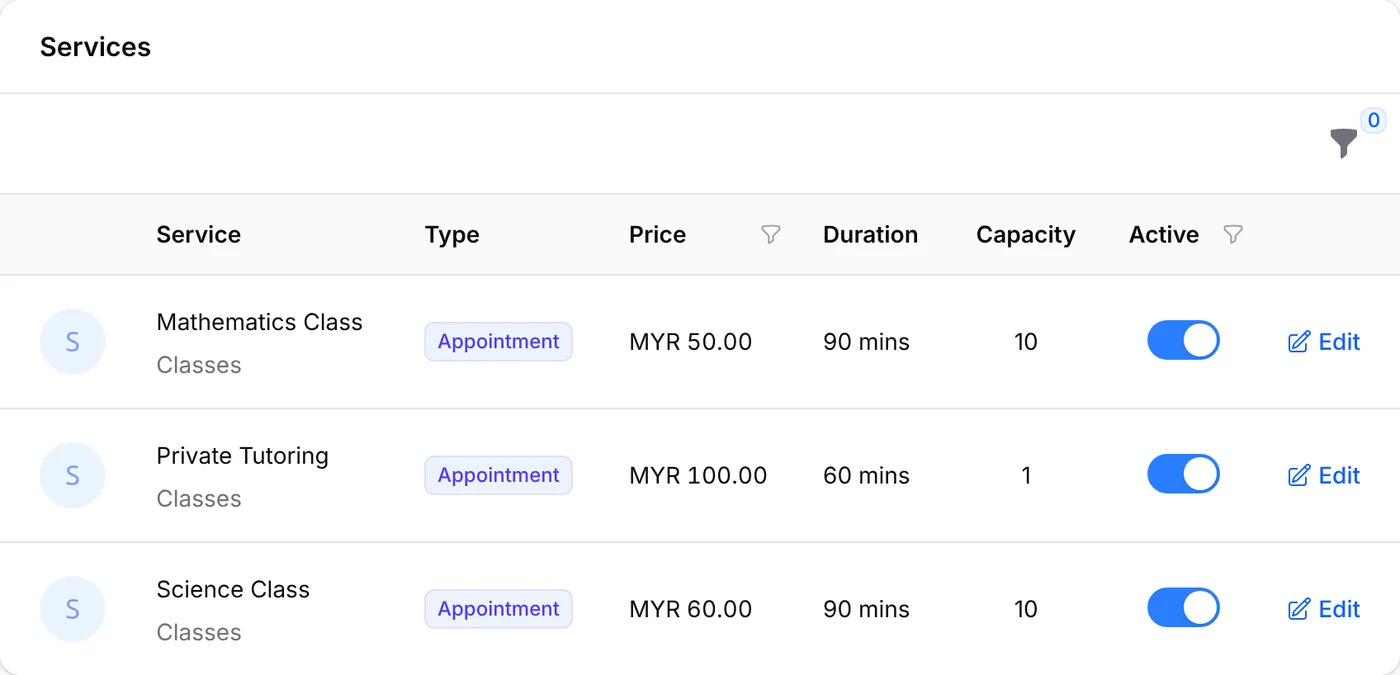Click the Appointment tag for Private Tutoring
Image resolution: width=1400 pixels, height=675 pixels.
pos(498,475)
